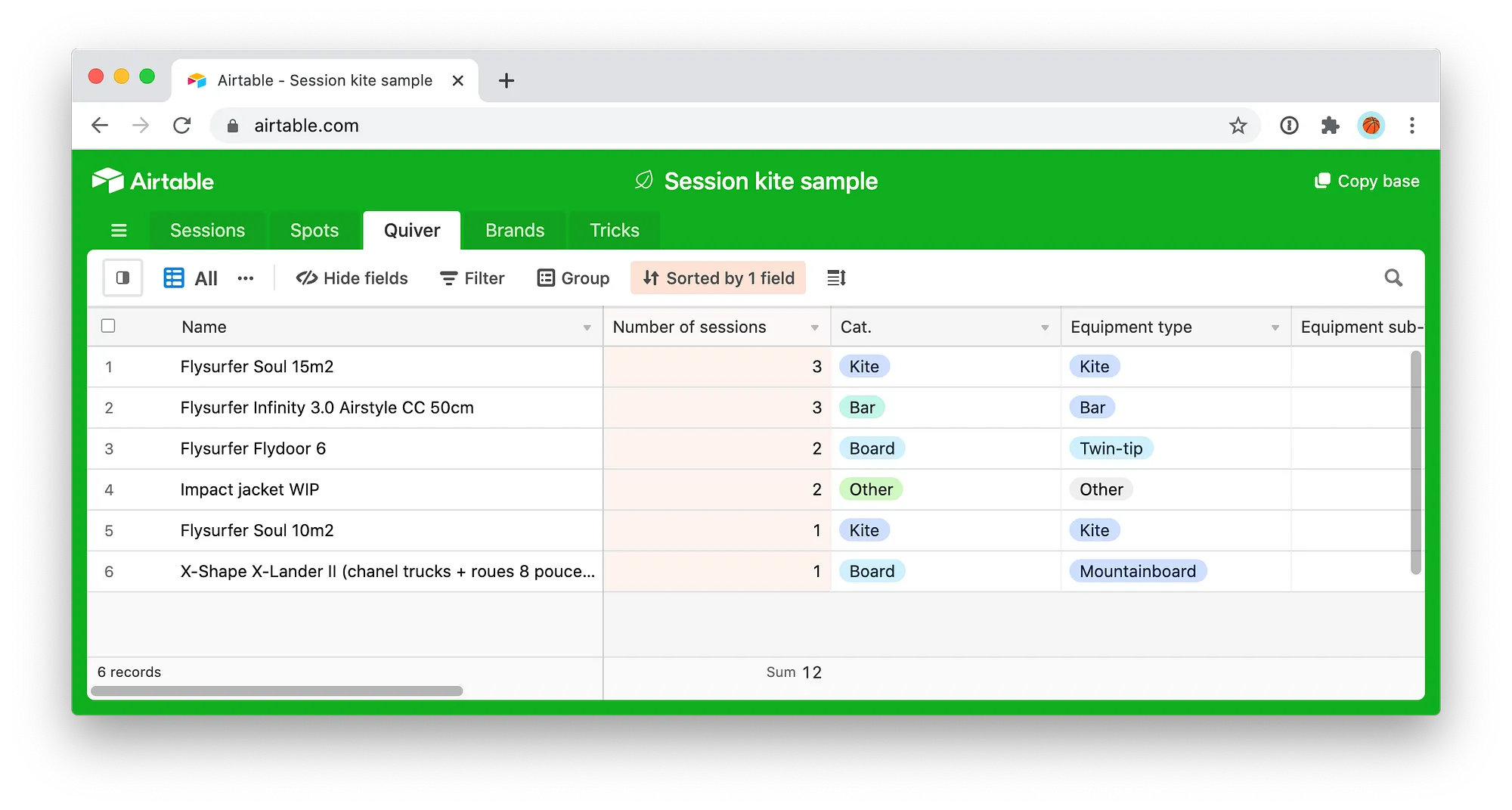Click the Other category tag

tap(871, 489)
